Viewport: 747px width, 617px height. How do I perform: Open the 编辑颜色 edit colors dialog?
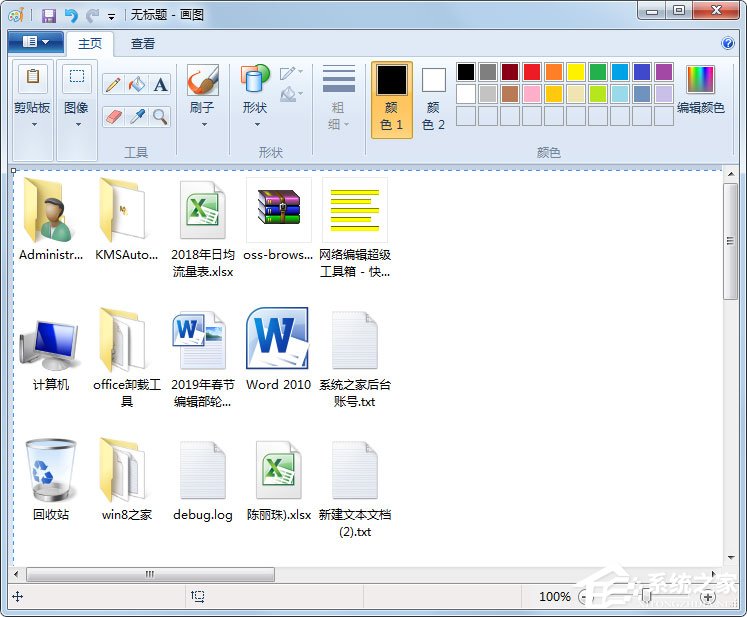tap(700, 90)
